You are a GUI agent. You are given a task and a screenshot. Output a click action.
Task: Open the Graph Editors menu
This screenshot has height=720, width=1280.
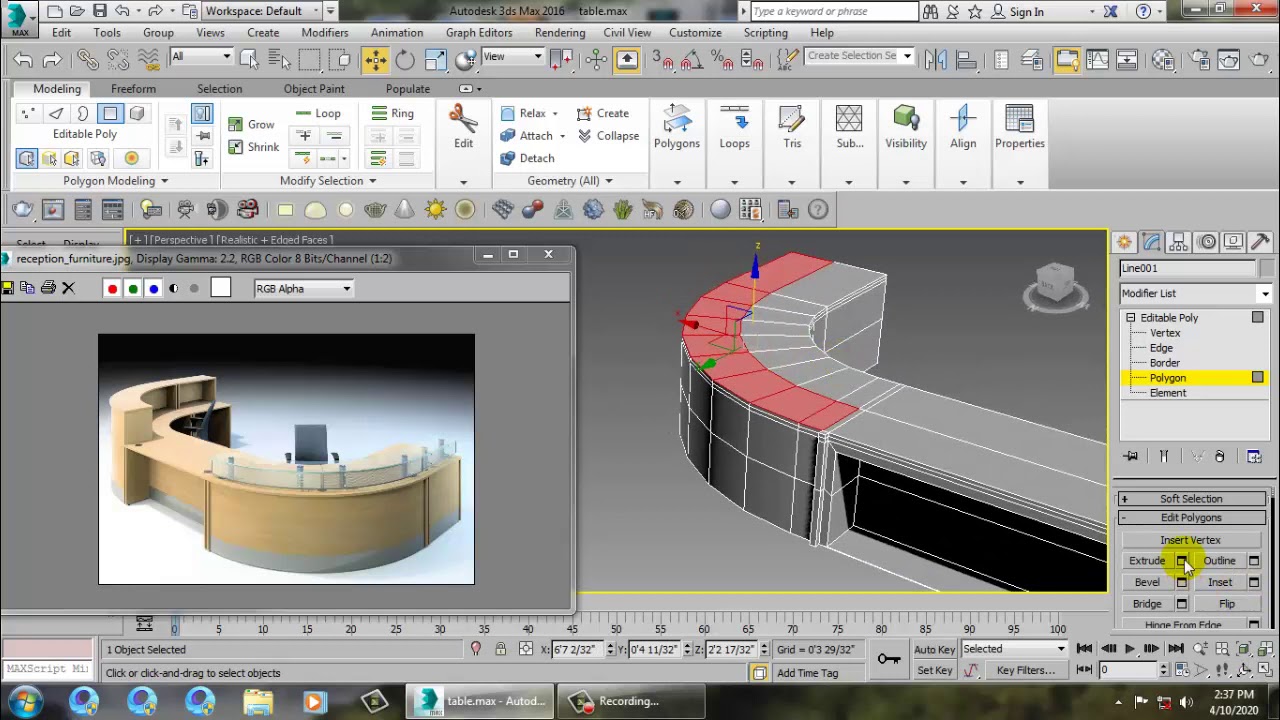tap(479, 33)
